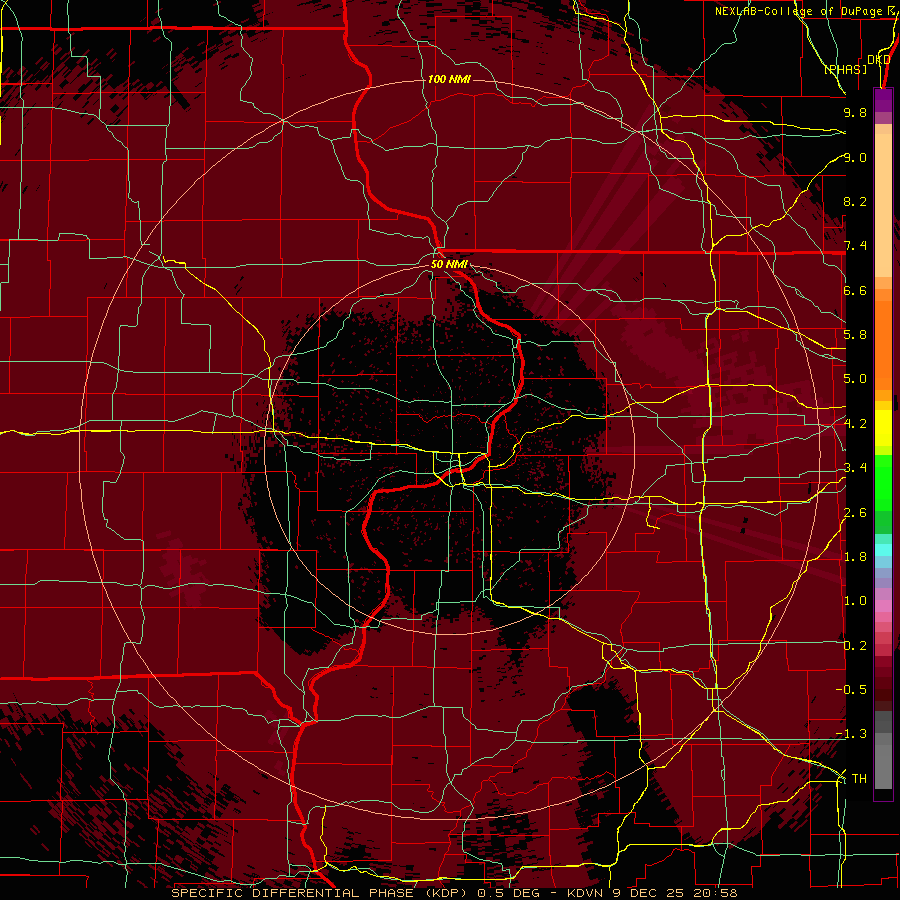Click the 5.8 value on color scale
Viewport: 900px width, 900px height.
(855, 335)
